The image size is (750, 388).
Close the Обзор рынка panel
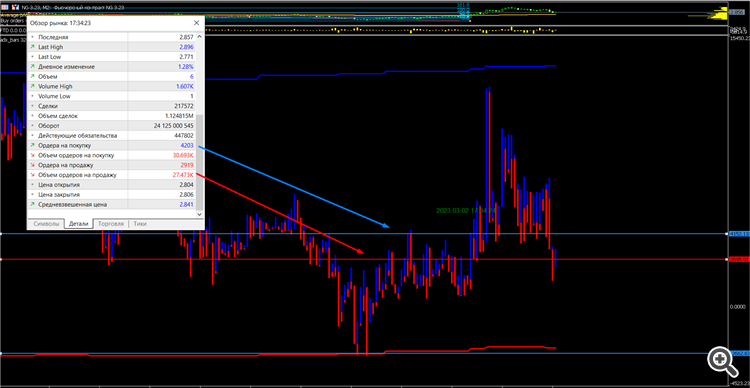pos(196,22)
